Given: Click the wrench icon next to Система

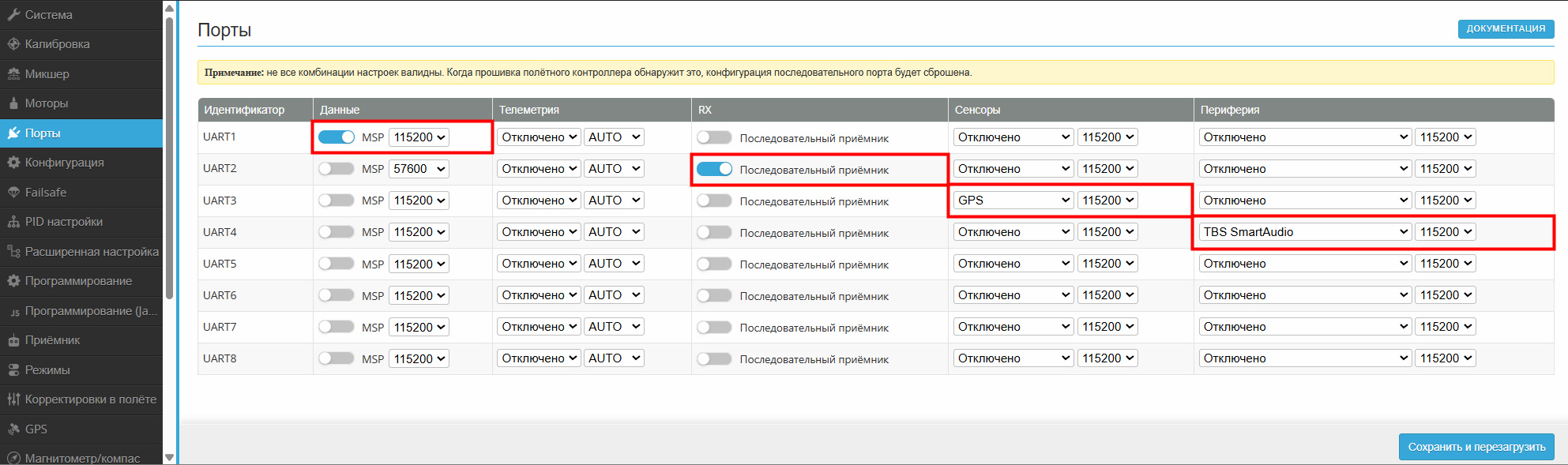Looking at the screenshot, I should pos(13,15).
